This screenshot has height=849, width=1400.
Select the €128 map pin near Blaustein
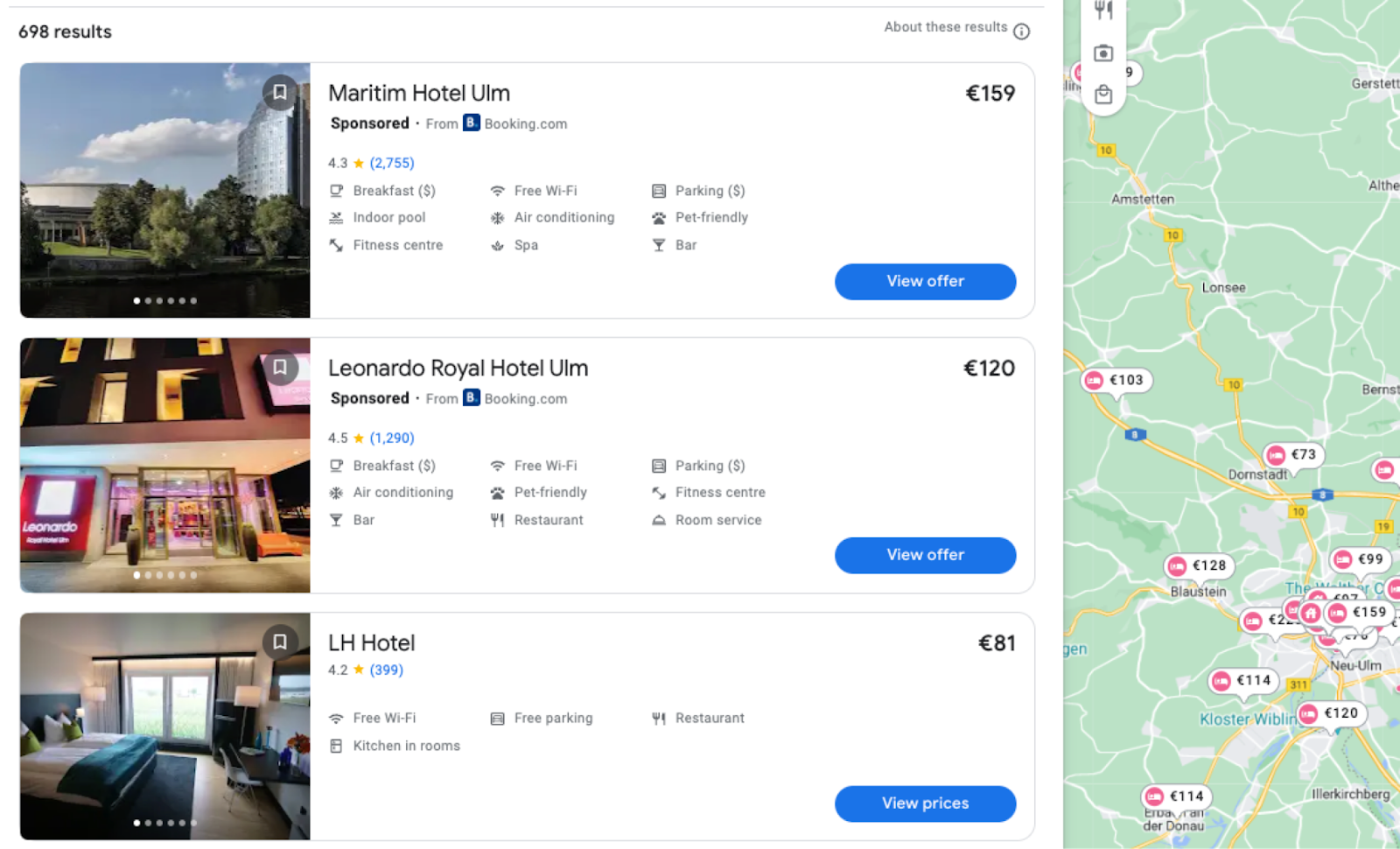[x=1199, y=565]
